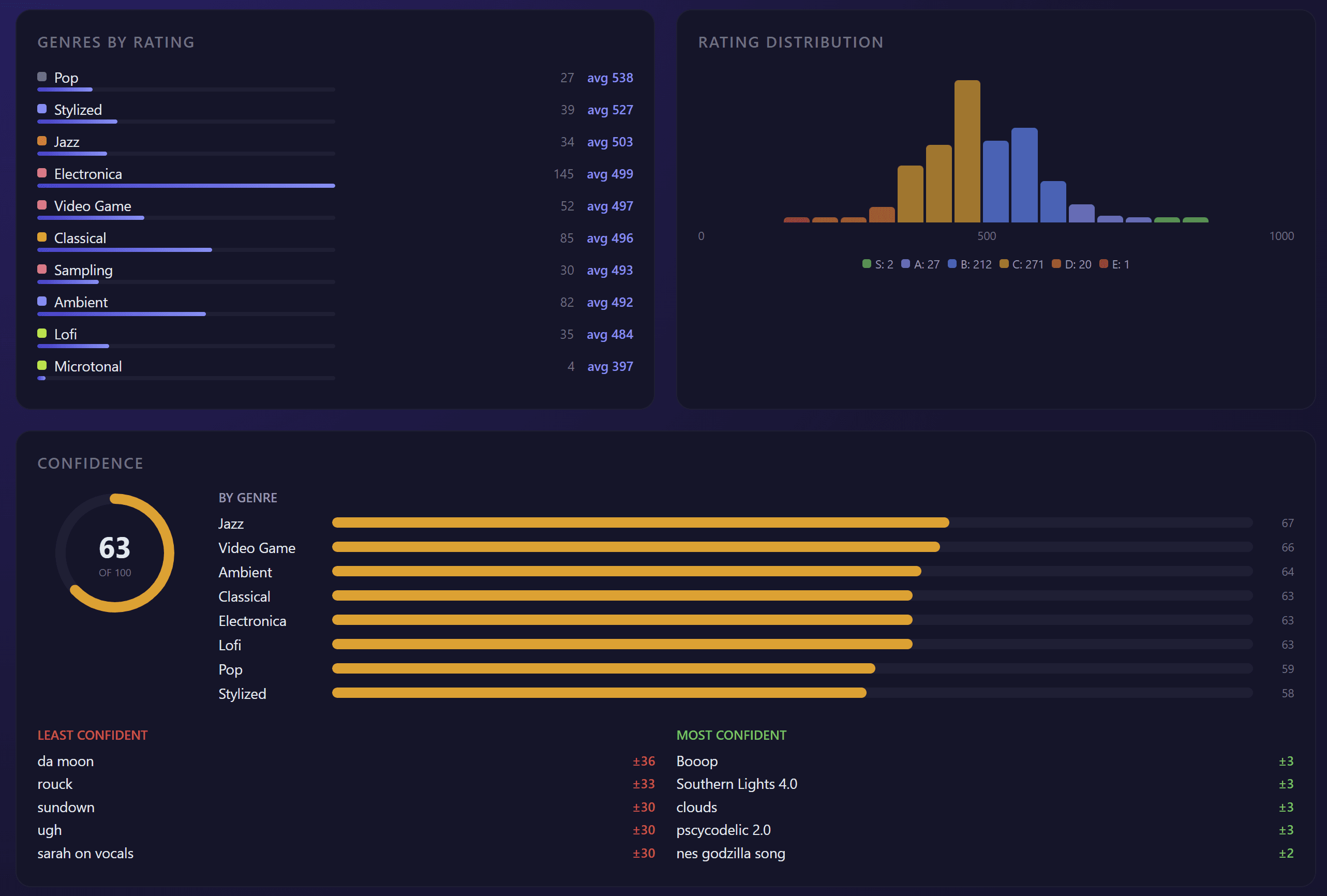Expand the GENRES BY RATING panel header
The width and height of the screenshot is (1327, 896).
pyautogui.click(x=116, y=42)
